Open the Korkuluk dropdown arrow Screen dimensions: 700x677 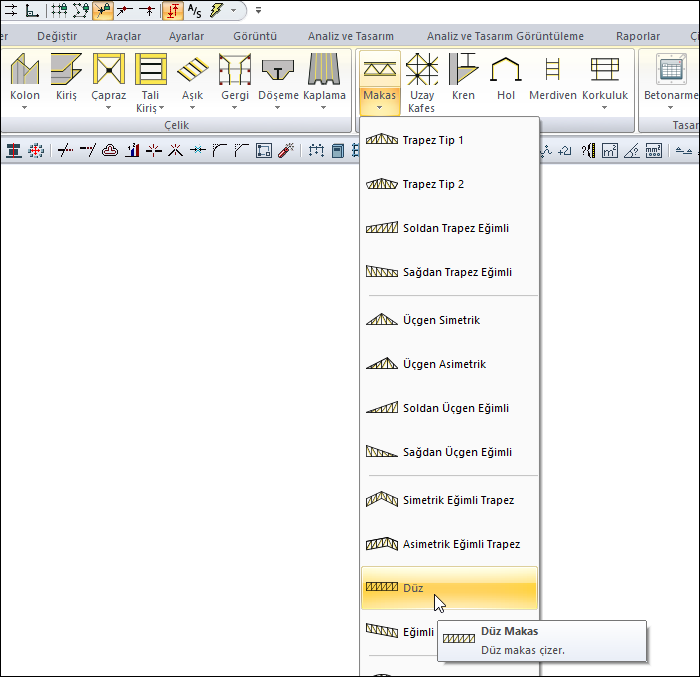pyautogui.click(x=604, y=108)
